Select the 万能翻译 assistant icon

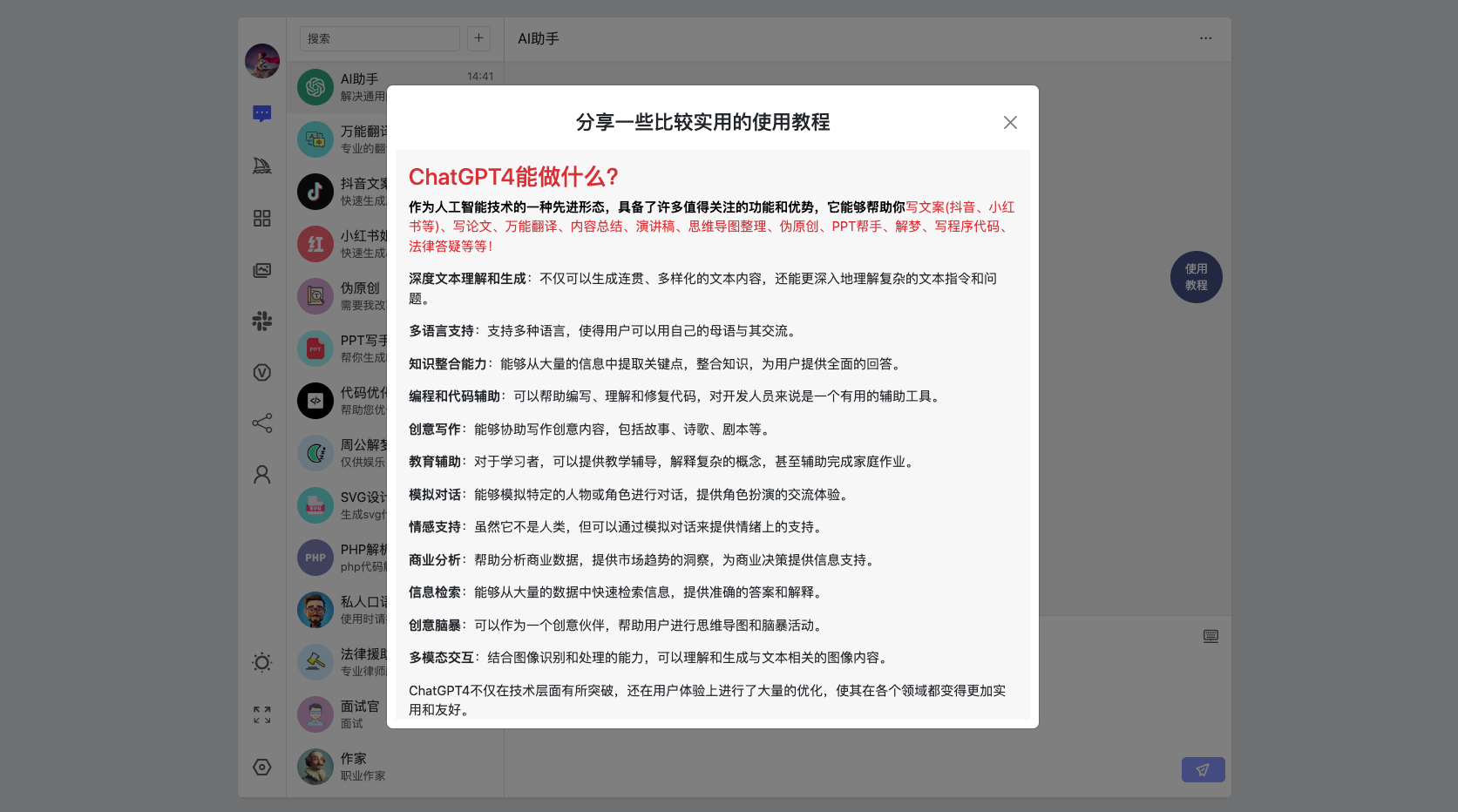point(315,139)
